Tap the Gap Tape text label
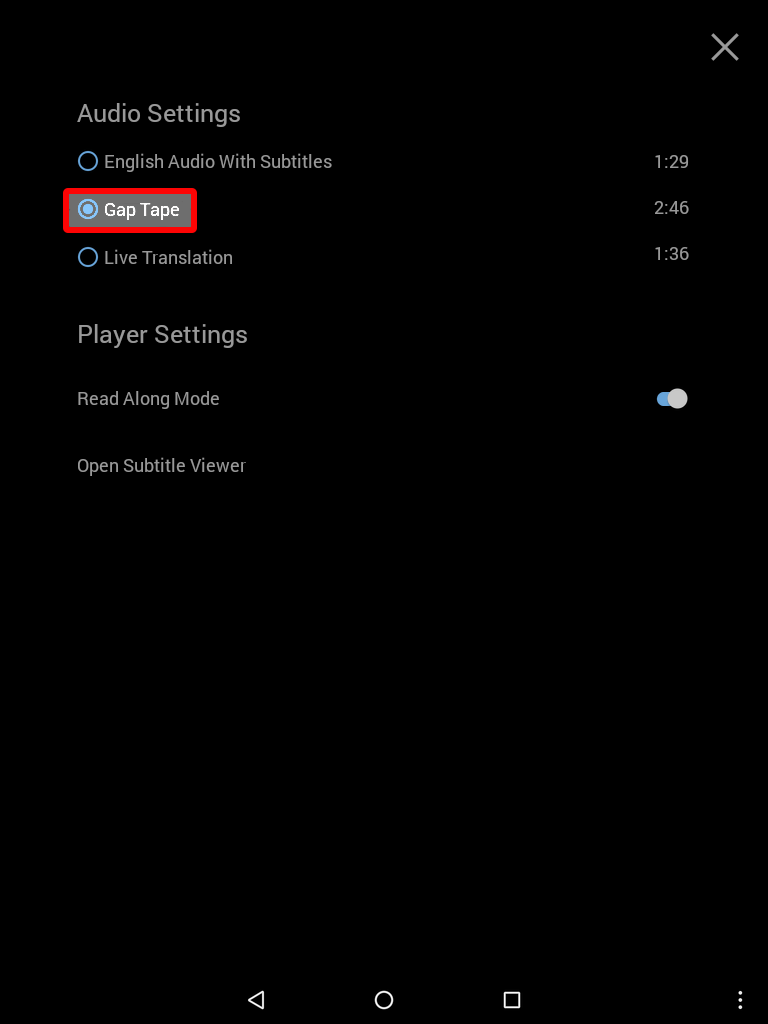Screen dimensions: 768x1024 (142, 210)
